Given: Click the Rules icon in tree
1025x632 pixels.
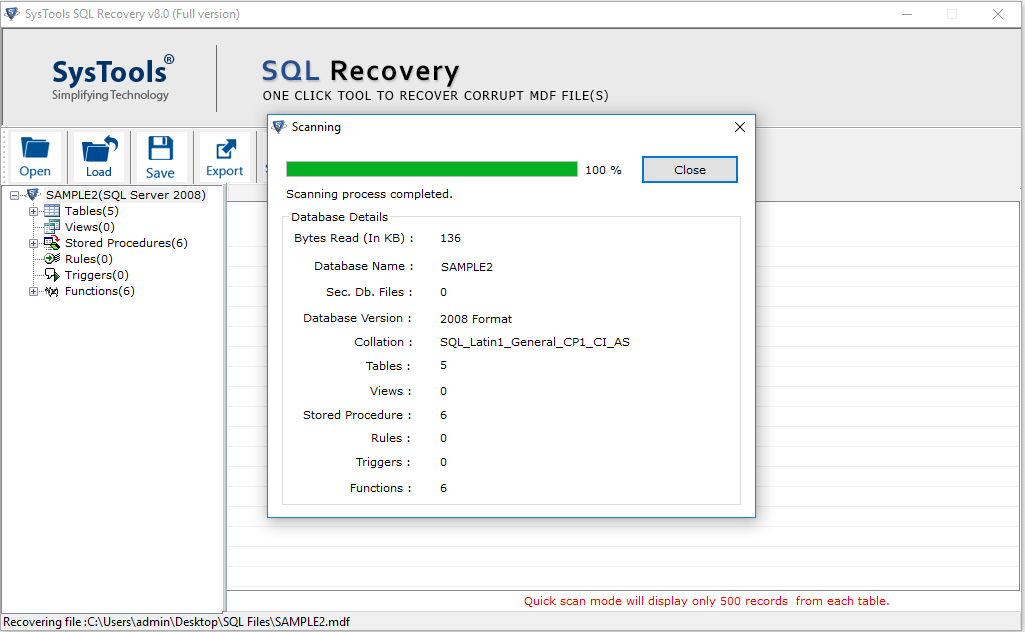Looking at the screenshot, I should [x=52, y=259].
